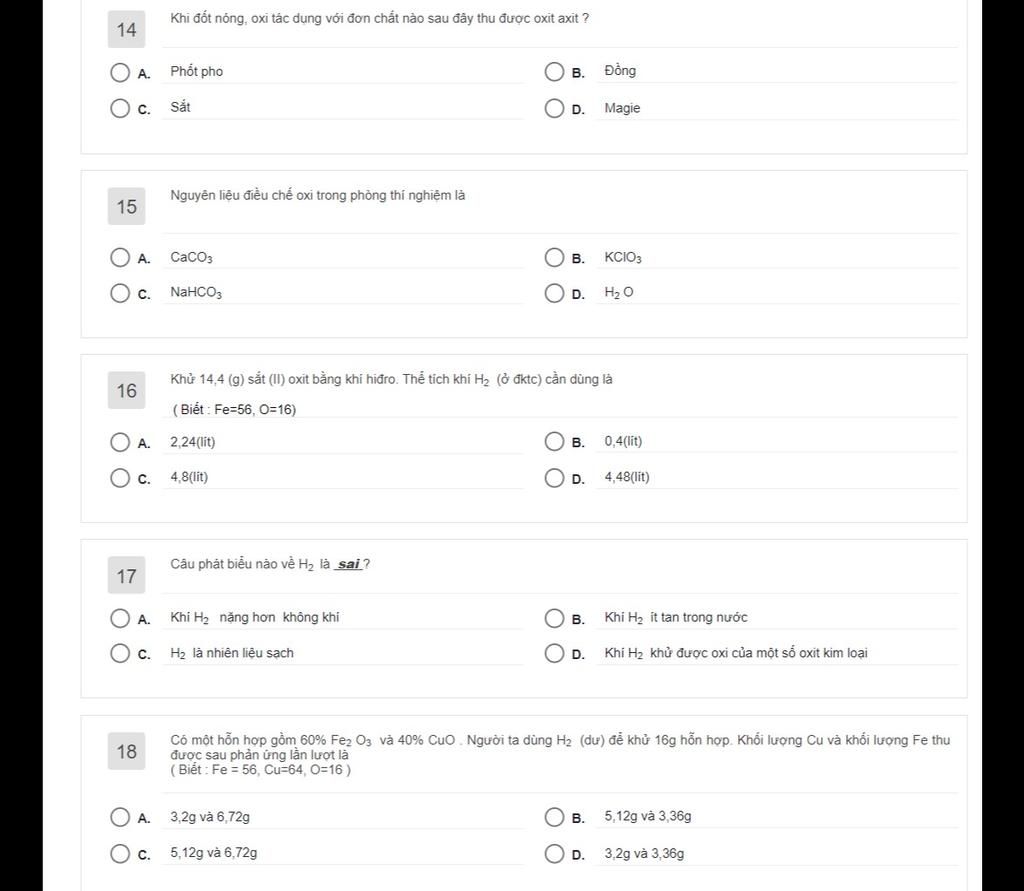The width and height of the screenshot is (1024, 891).
Task: Pick '5,12g và 6,72g' in question 18
Action: tap(120, 854)
